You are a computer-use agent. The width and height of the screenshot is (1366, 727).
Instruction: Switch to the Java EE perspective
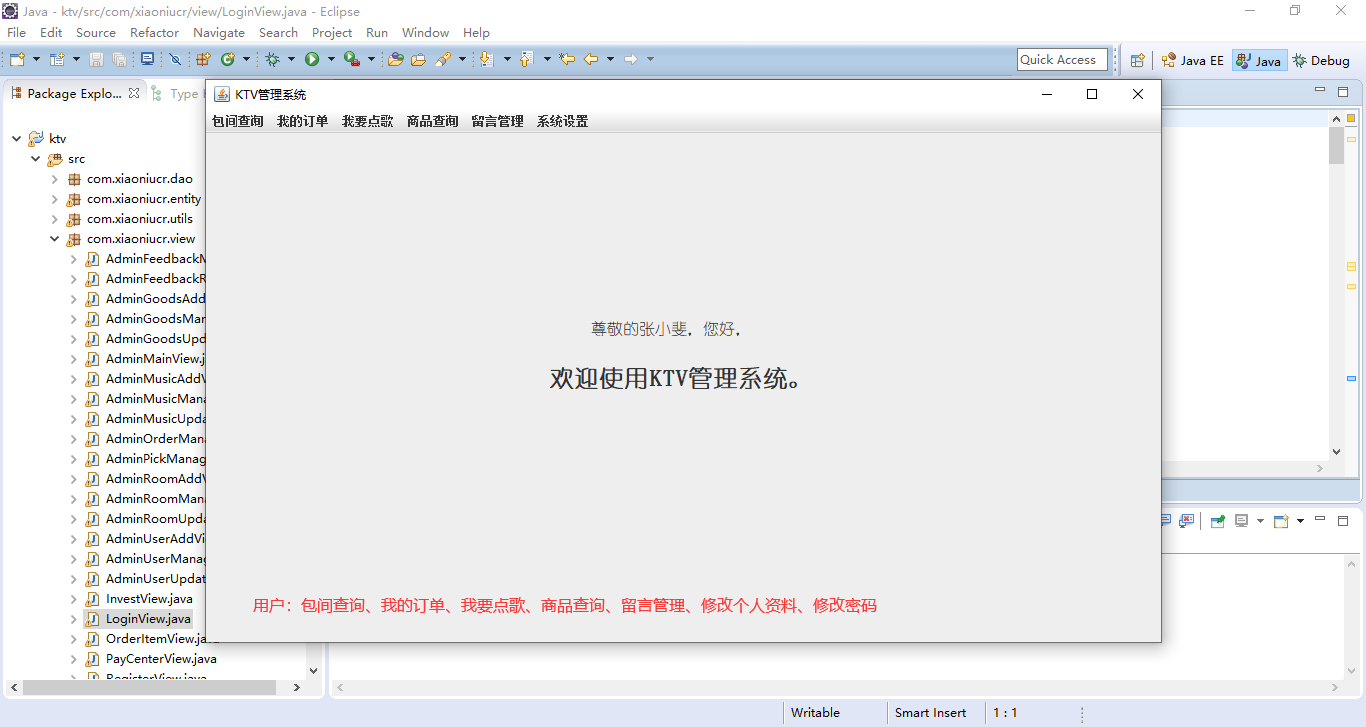[1192, 60]
